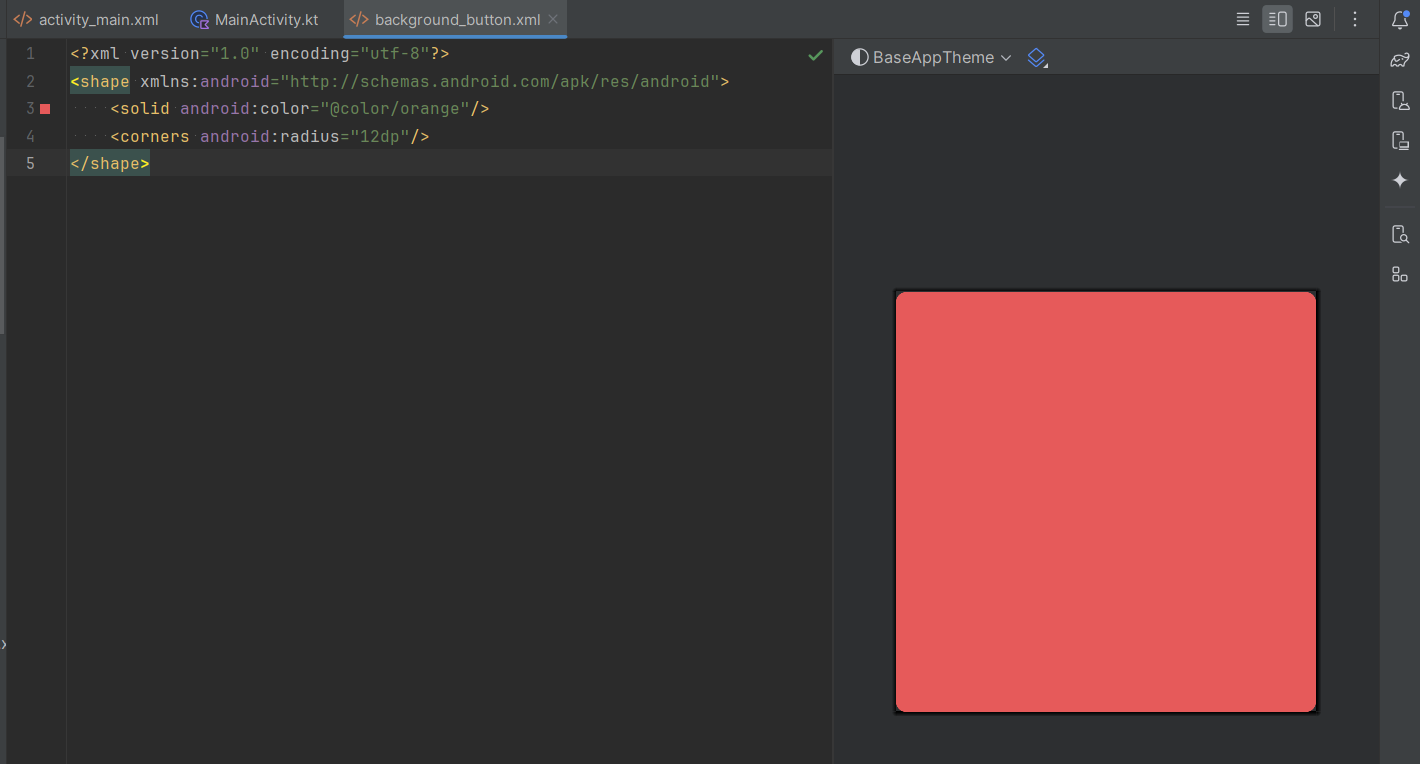
Task: Click the opening <shape tag on line 2
Action: point(100,81)
